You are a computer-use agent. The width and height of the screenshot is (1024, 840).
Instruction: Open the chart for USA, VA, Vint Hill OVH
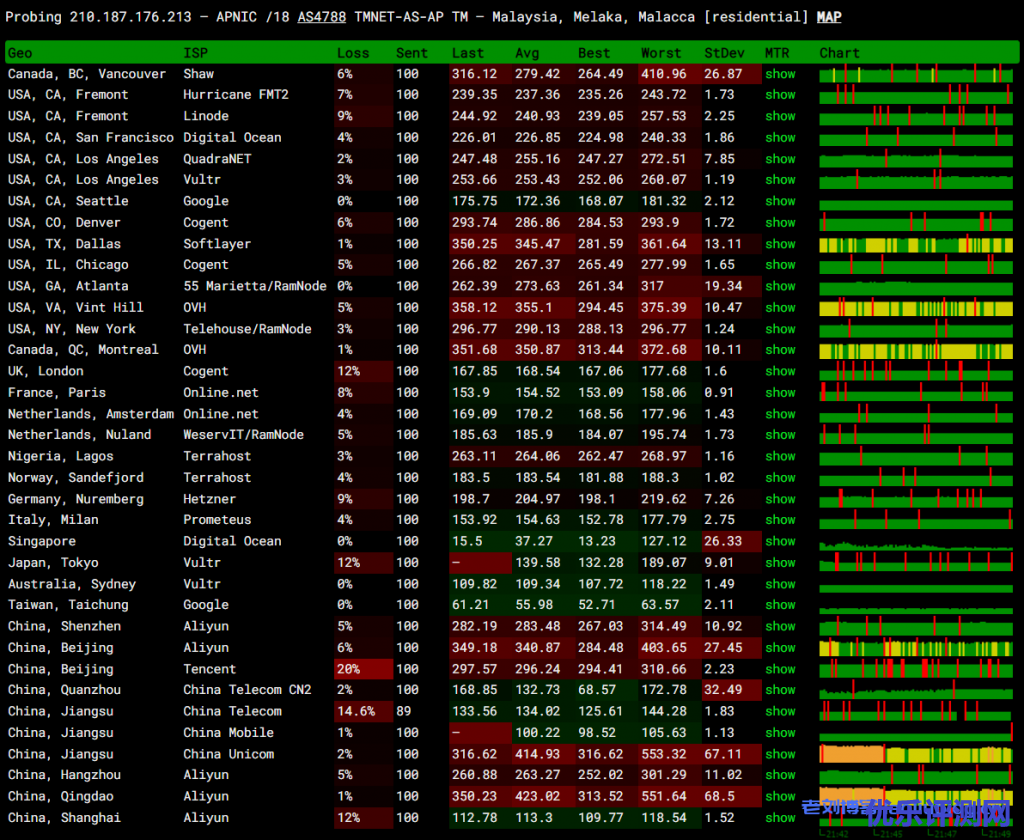[915, 308]
